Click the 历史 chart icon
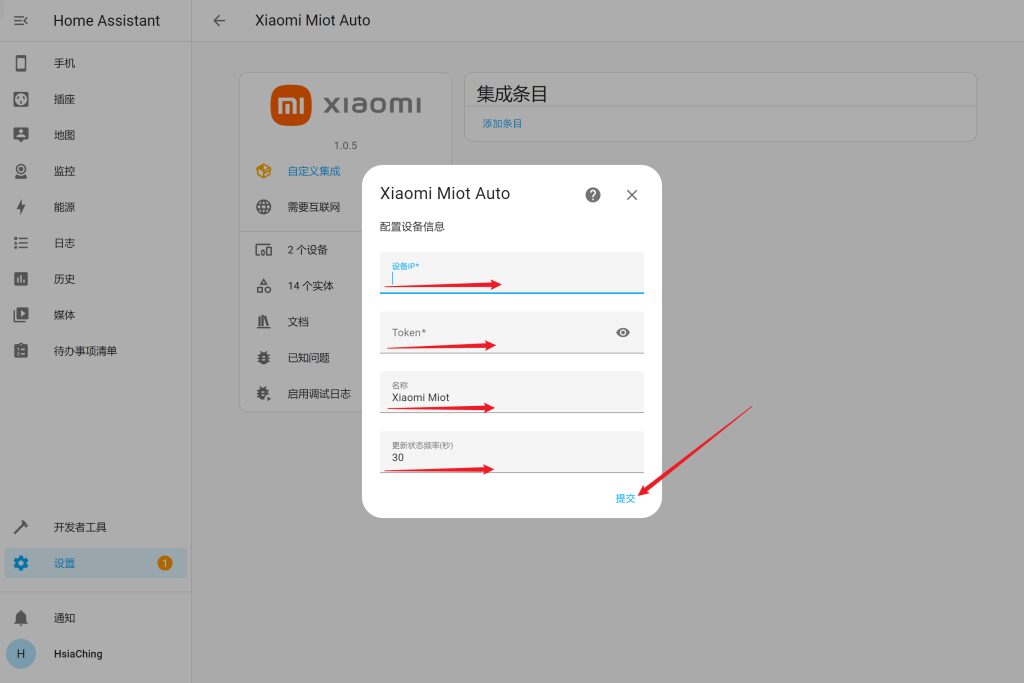1024x683 pixels. pyautogui.click(x=21, y=279)
